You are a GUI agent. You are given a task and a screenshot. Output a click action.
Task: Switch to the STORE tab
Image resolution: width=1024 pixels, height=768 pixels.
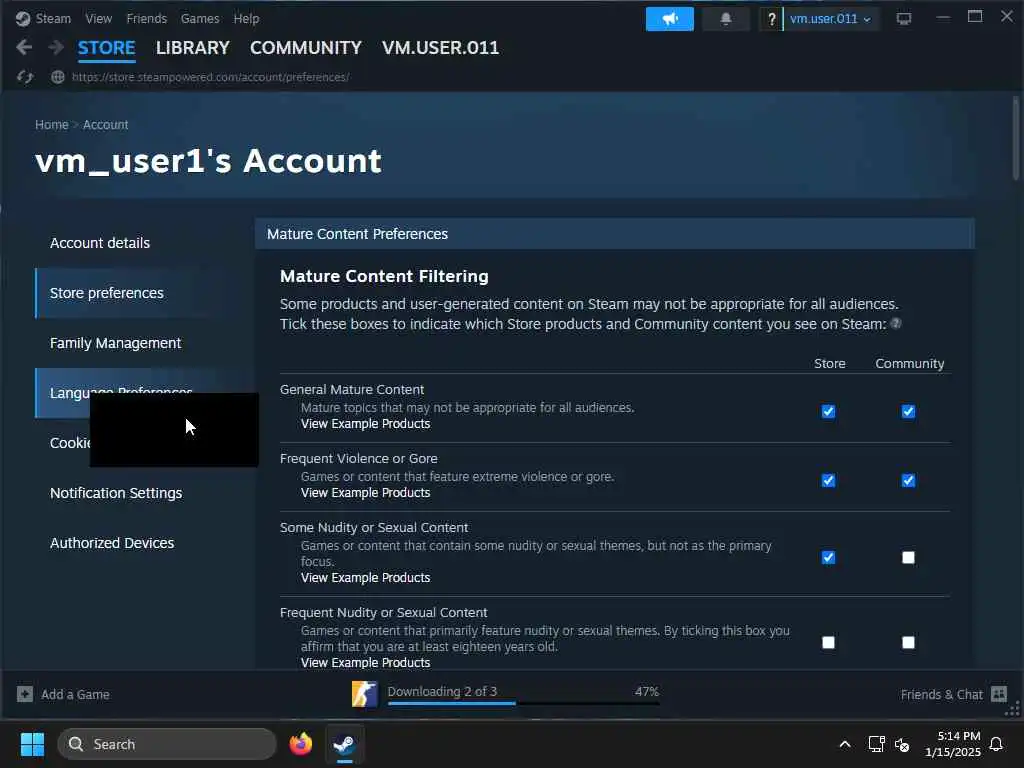(x=106, y=48)
